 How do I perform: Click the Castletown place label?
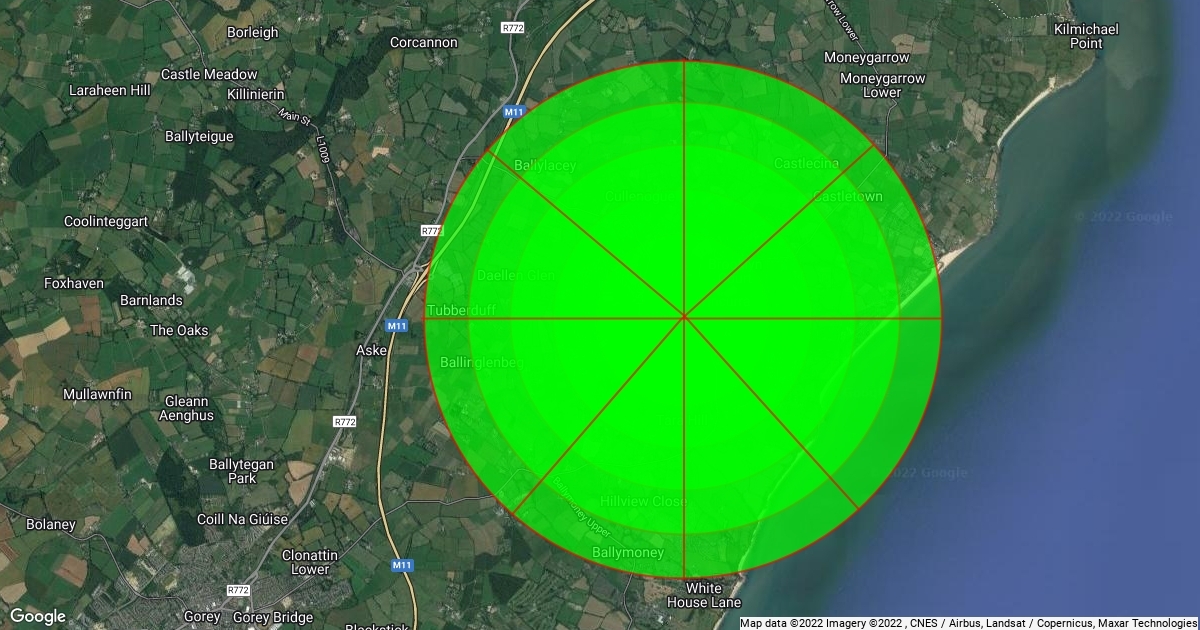(848, 197)
